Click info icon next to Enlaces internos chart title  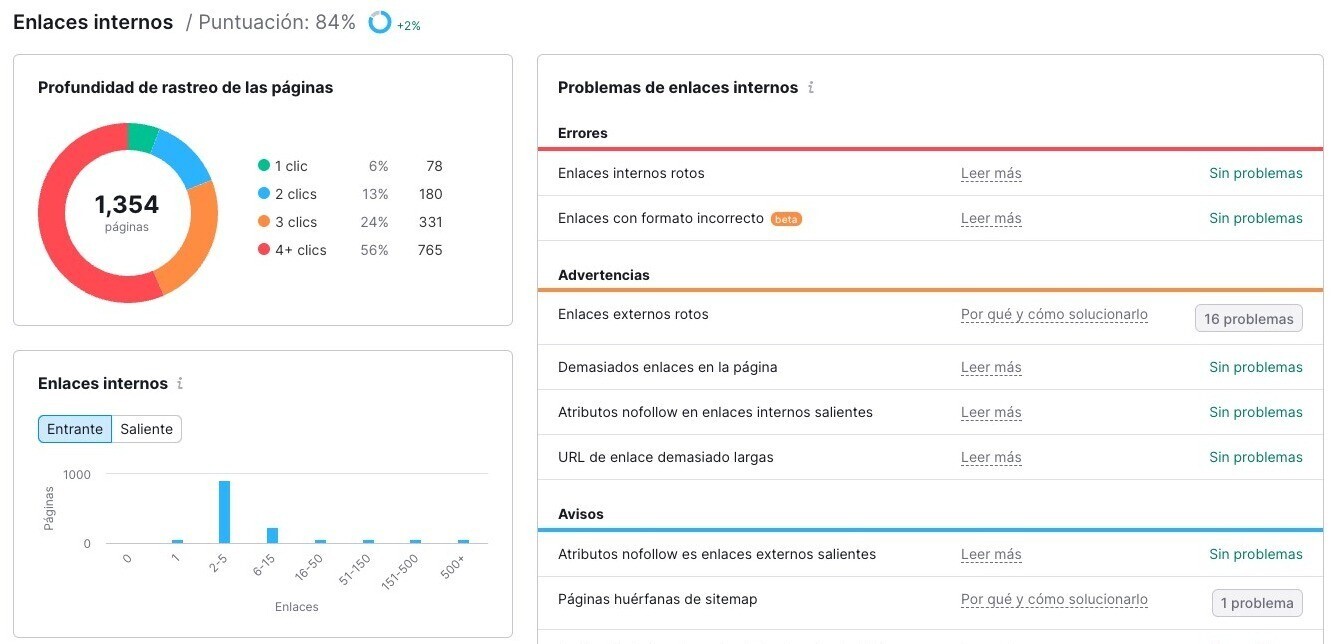coord(180,384)
